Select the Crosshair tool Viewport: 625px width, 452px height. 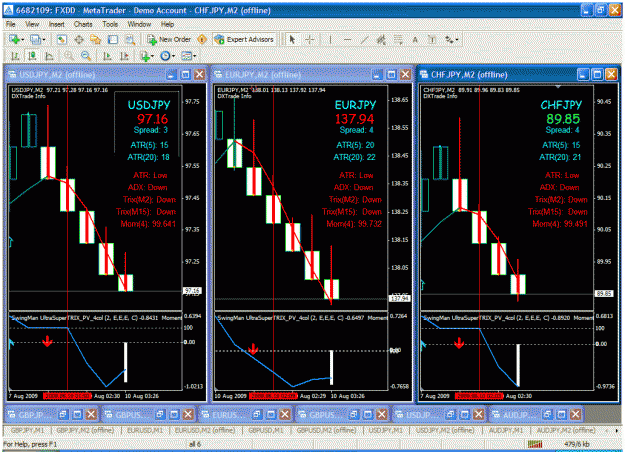310,39
